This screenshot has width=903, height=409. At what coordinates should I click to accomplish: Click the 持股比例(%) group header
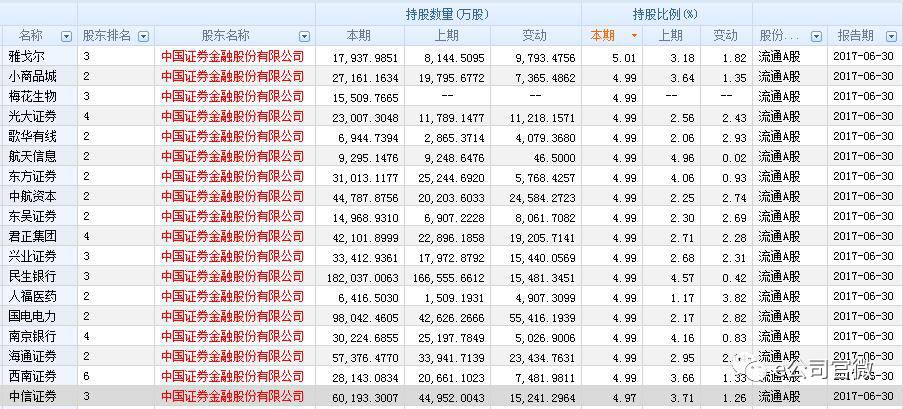click(x=665, y=14)
